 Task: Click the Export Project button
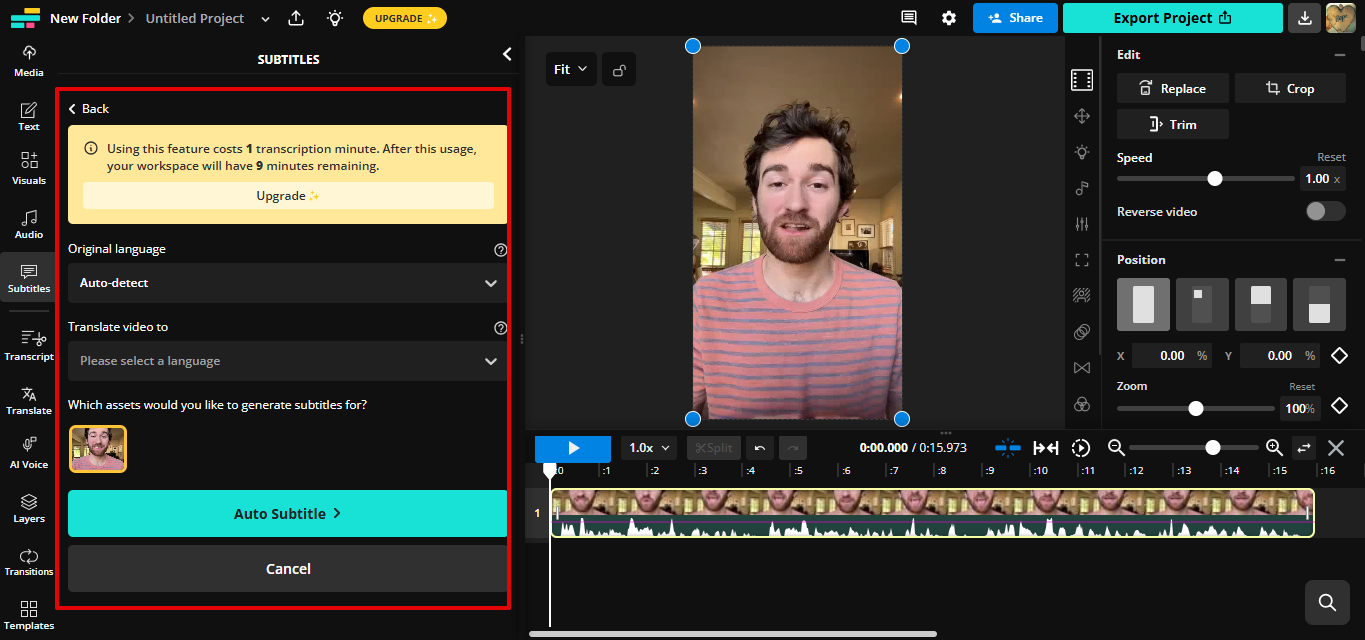pyautogui.click(x=1172, y=18)
